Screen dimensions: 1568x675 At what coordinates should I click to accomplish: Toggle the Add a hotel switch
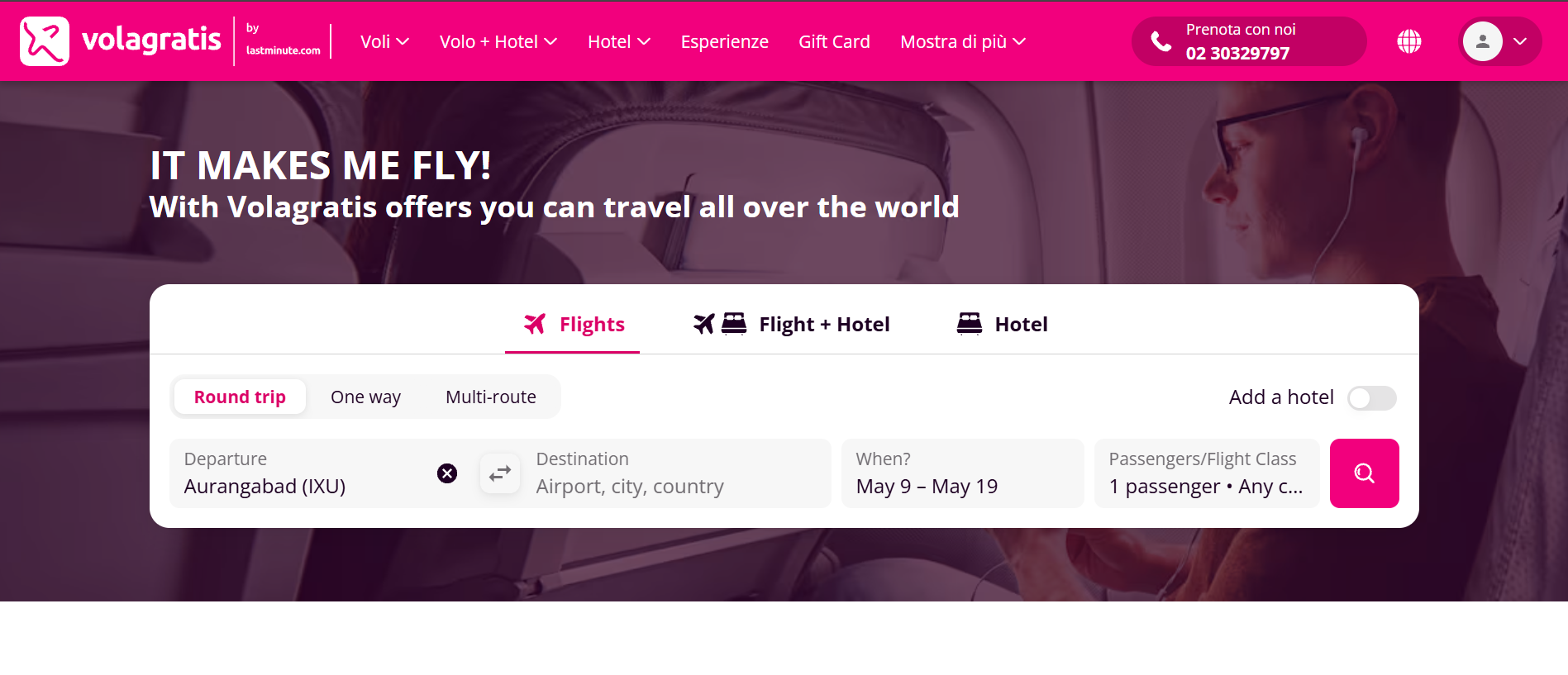(1372, 398)
